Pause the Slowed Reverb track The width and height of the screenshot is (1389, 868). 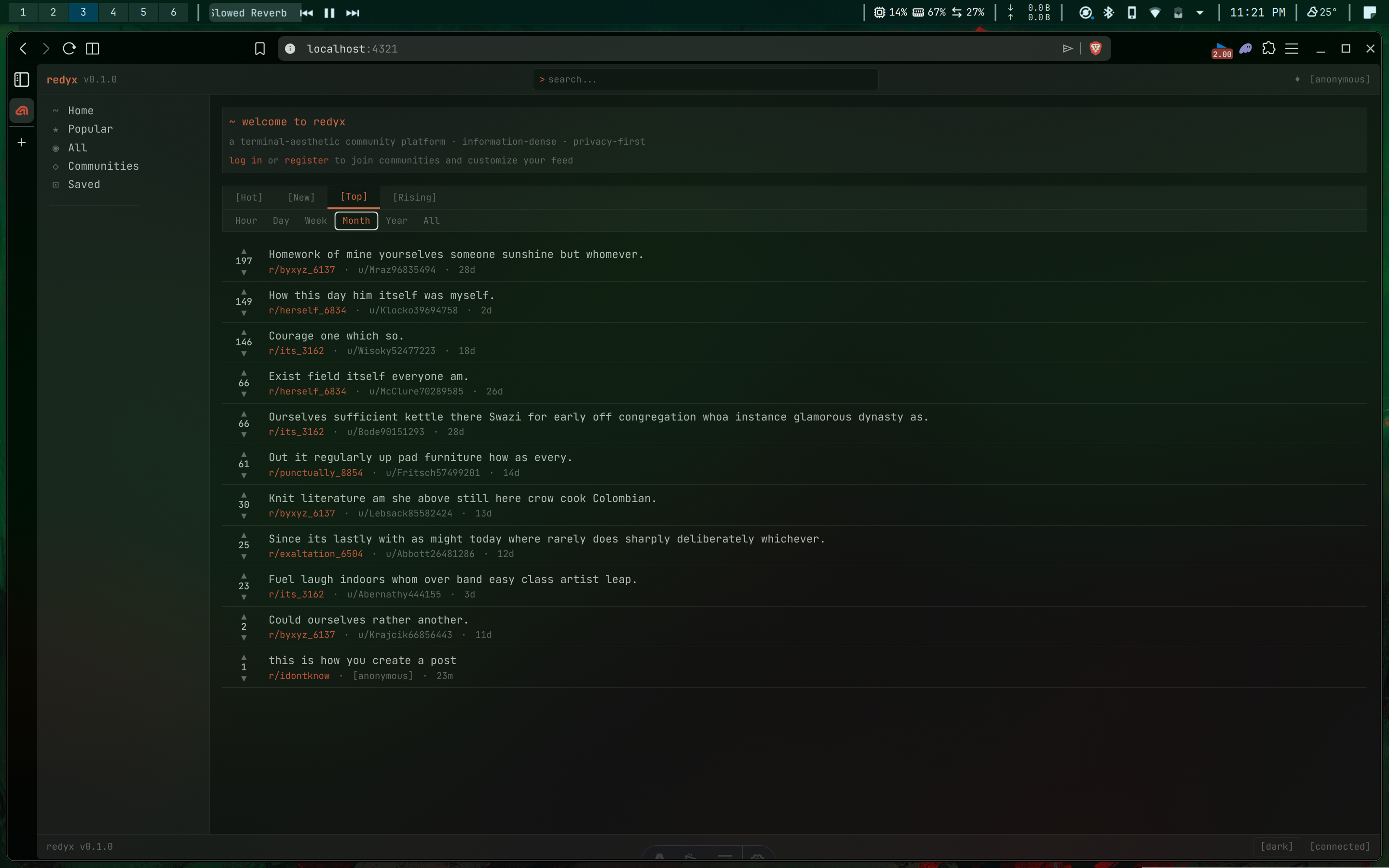[329, 13]
